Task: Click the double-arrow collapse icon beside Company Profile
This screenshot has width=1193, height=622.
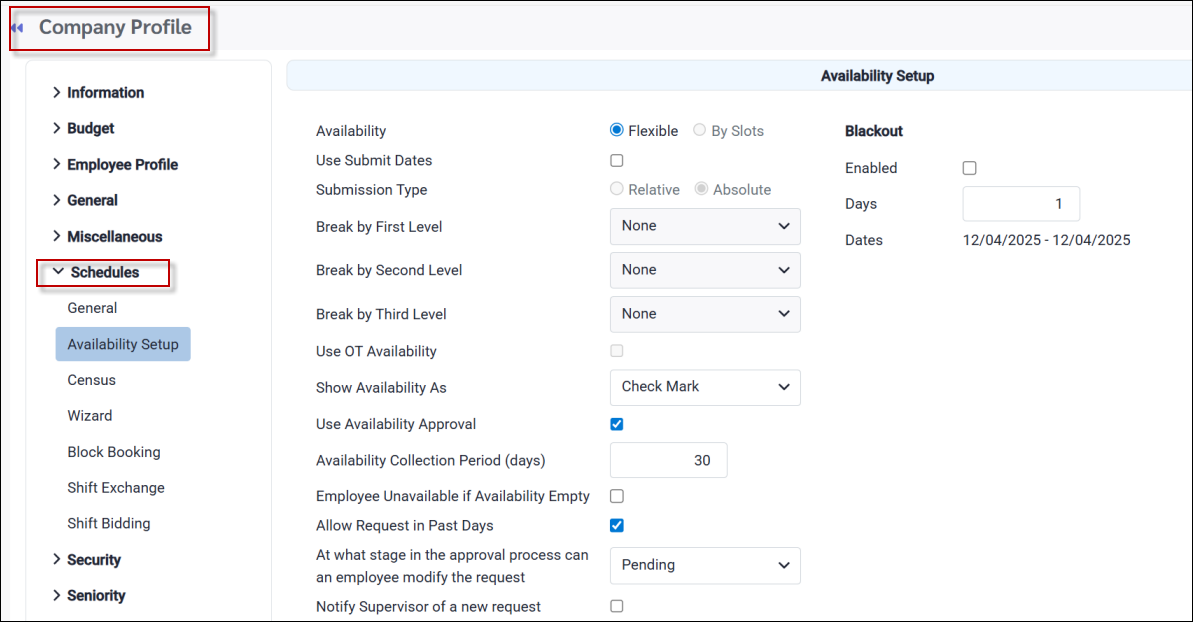Action: 17,28
